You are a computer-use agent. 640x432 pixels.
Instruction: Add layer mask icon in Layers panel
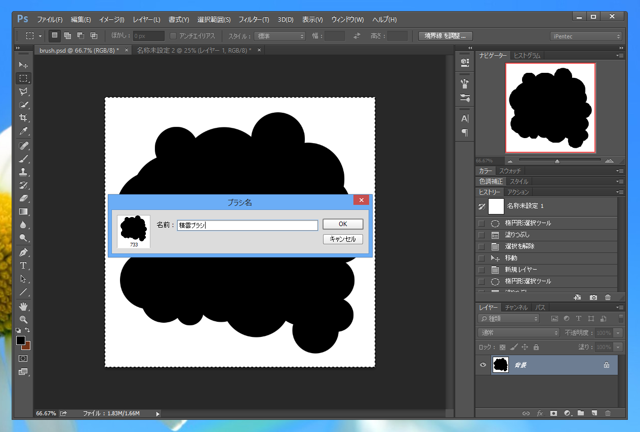(x=553, y=413)
